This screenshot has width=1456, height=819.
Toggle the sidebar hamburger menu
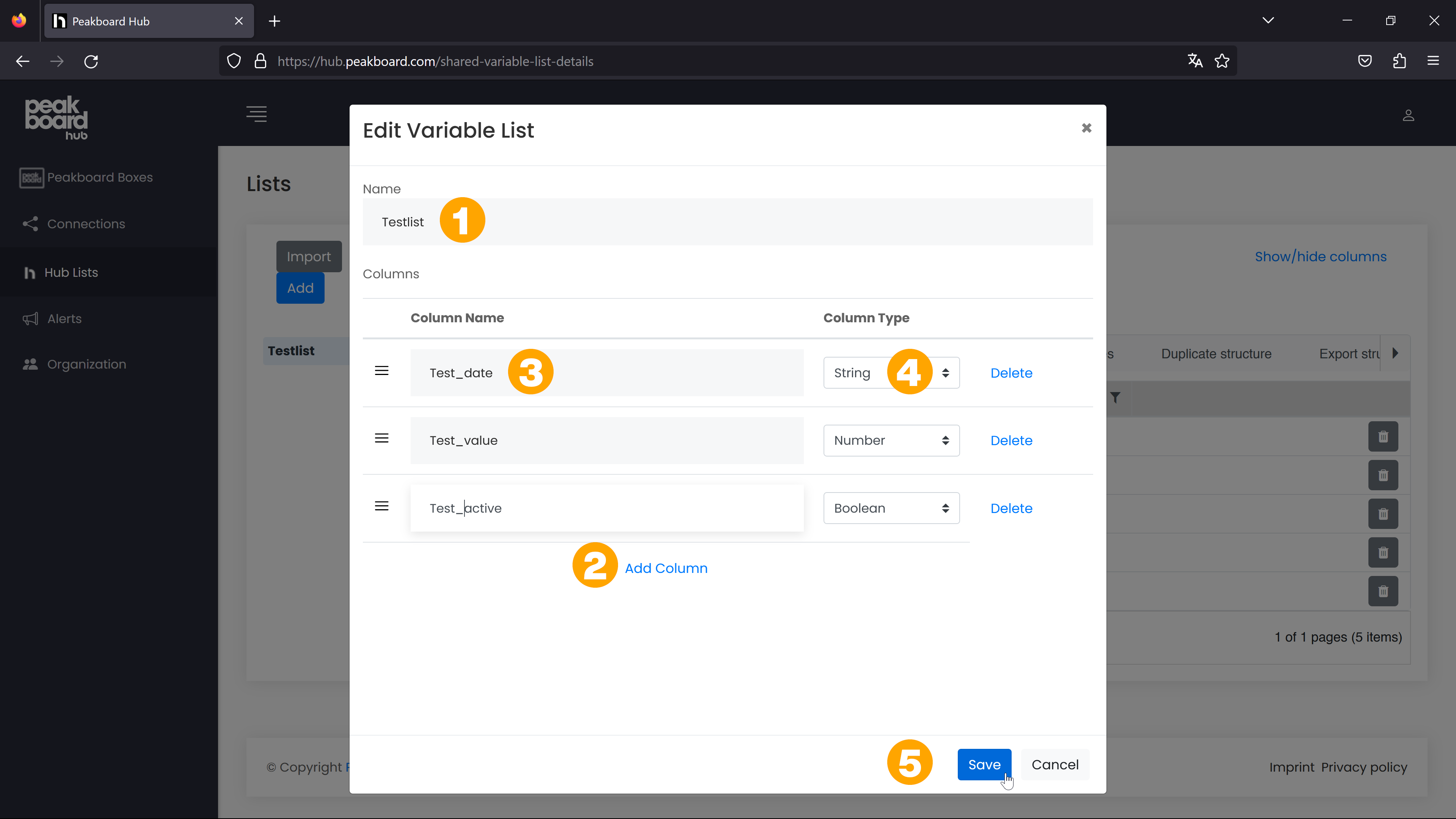click(x=257, y=114)
